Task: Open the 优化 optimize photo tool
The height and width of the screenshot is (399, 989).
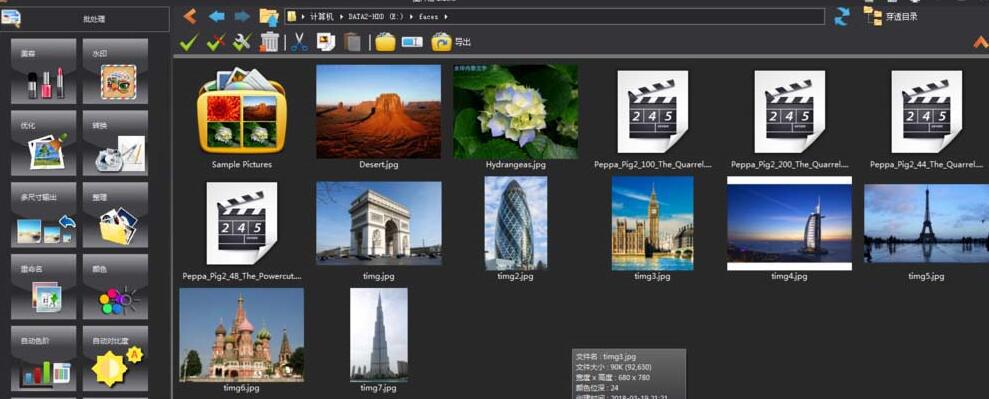Action: 44,143
